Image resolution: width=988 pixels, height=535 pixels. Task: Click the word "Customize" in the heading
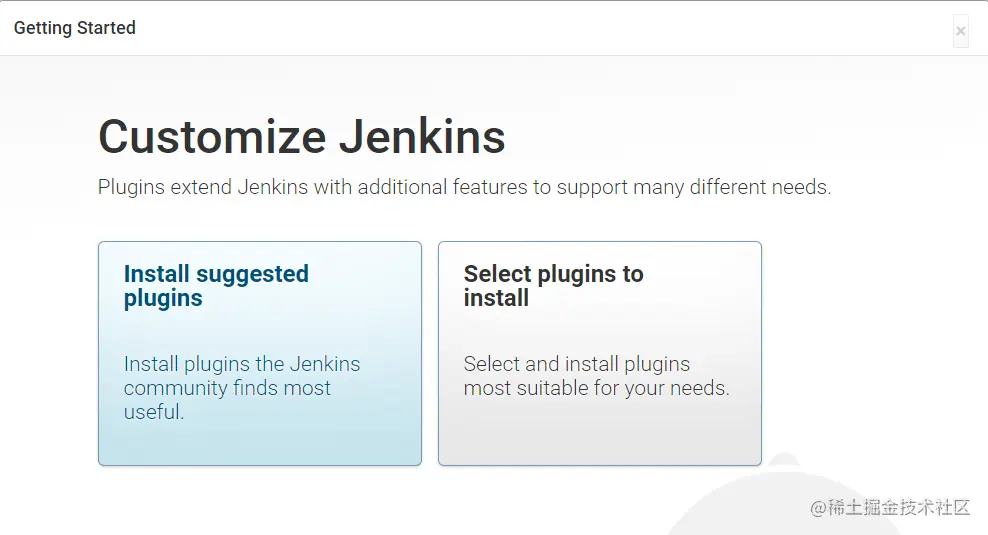click(x=212, y=137)
